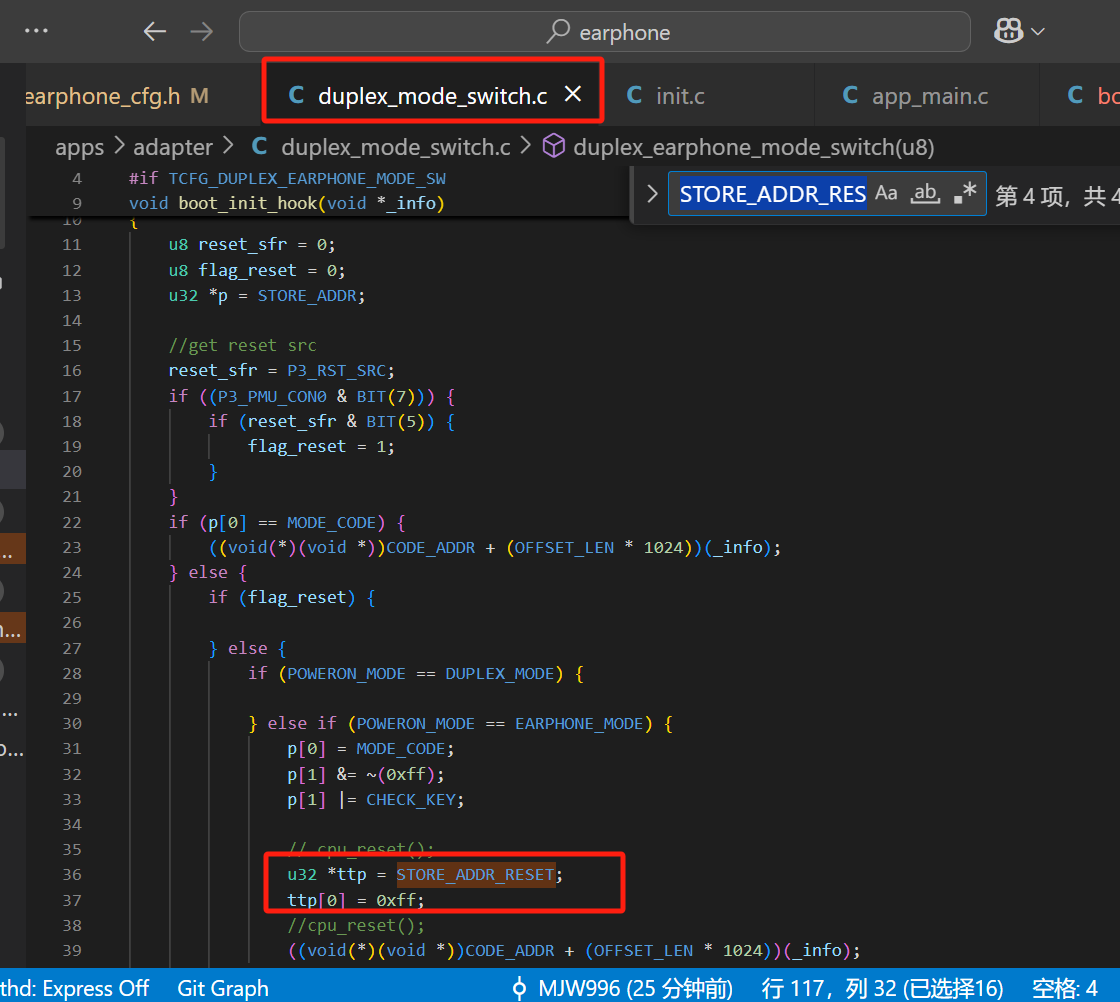Click the //get reset src comment
The width and height of the screenshot is (1120, 1002).
(x=242, y=345)
